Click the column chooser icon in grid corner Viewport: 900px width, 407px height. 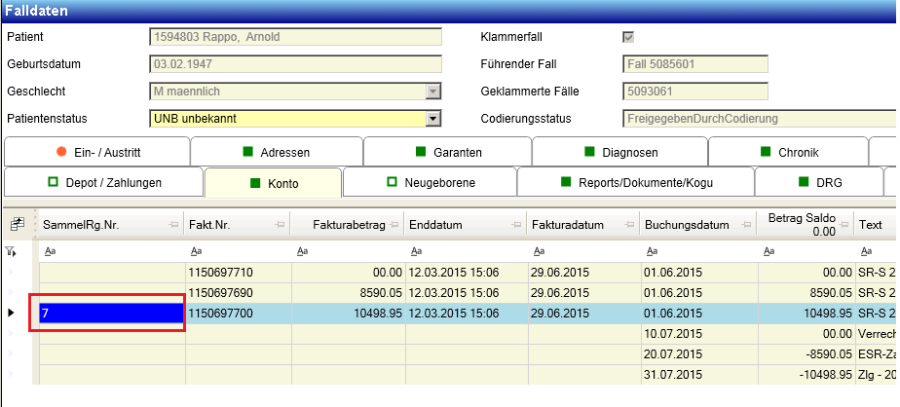point(17,226)
